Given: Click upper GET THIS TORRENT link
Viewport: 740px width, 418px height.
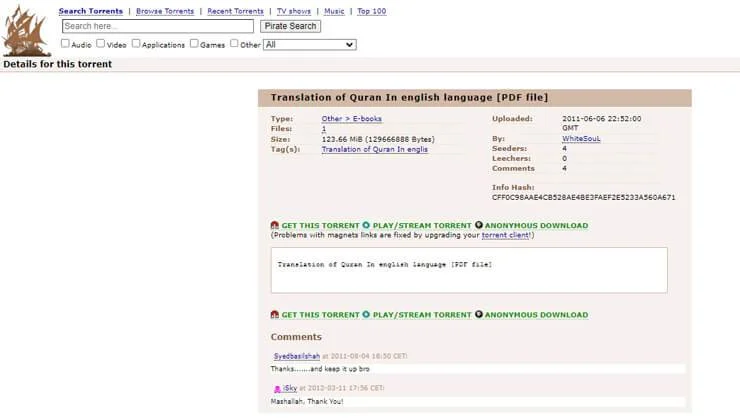Looking at the screenshot, I should (320, 226).
